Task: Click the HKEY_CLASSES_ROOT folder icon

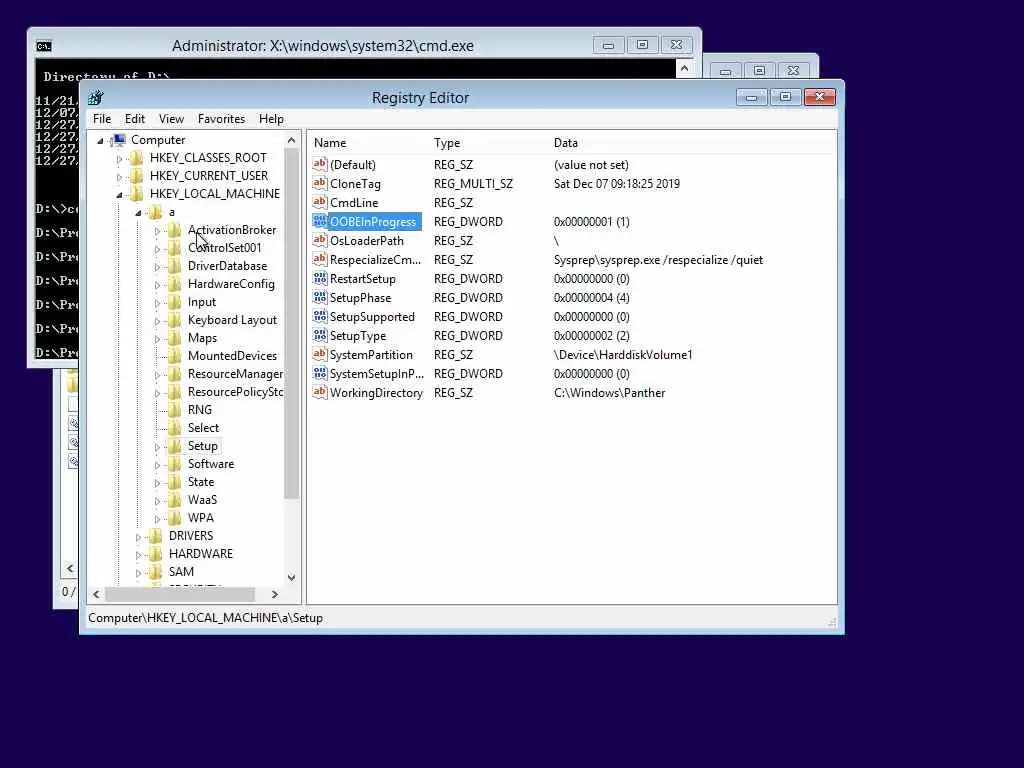Action: pyautogui.click(x=136, y=158)
